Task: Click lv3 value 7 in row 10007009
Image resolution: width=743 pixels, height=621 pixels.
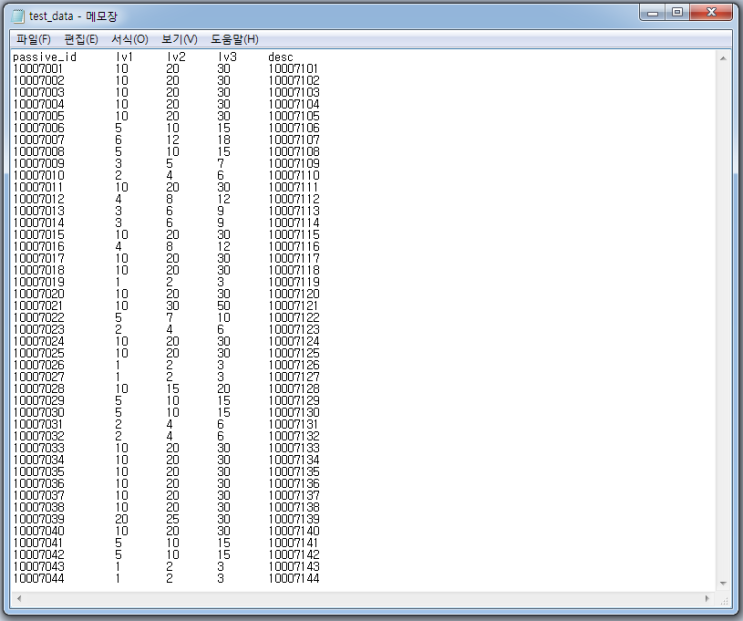Action: (x=221, y=163)
